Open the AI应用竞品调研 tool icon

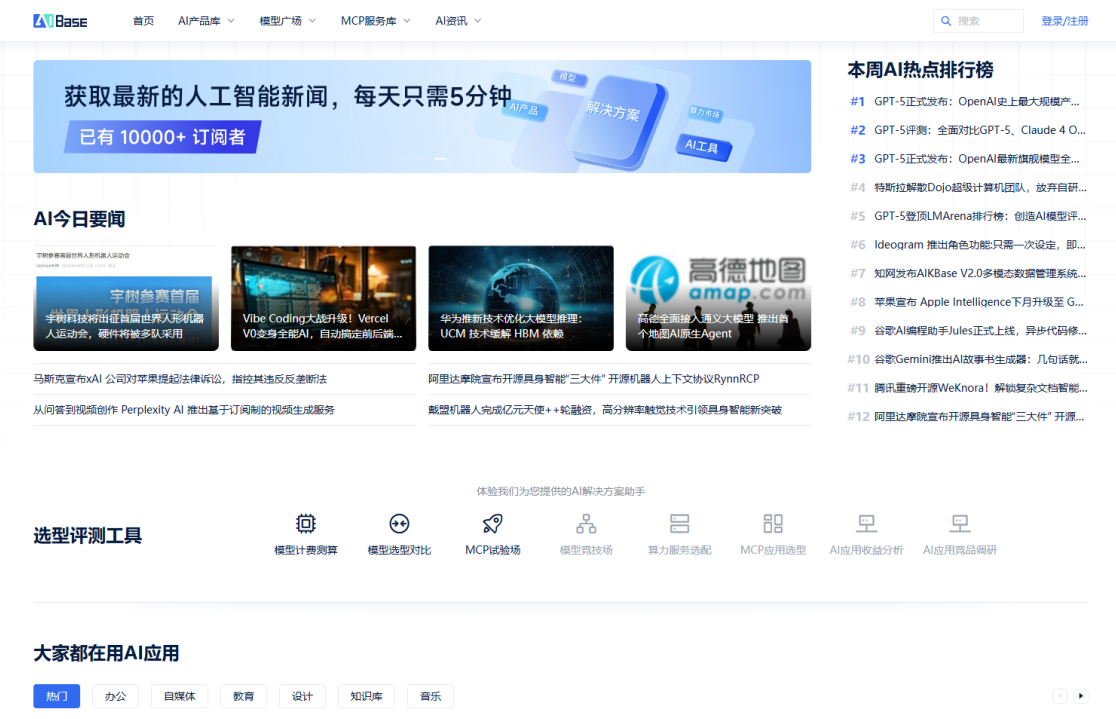pyautogui.click(x=960, y=524)
